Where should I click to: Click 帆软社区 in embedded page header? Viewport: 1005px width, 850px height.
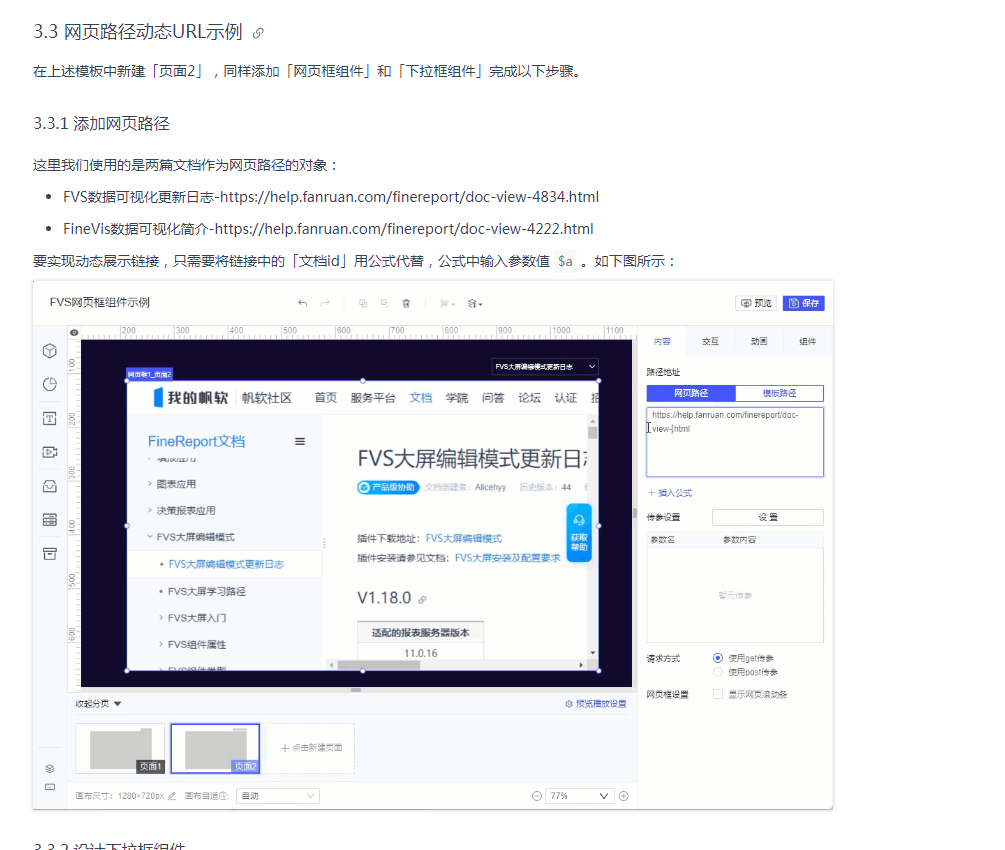267,398
